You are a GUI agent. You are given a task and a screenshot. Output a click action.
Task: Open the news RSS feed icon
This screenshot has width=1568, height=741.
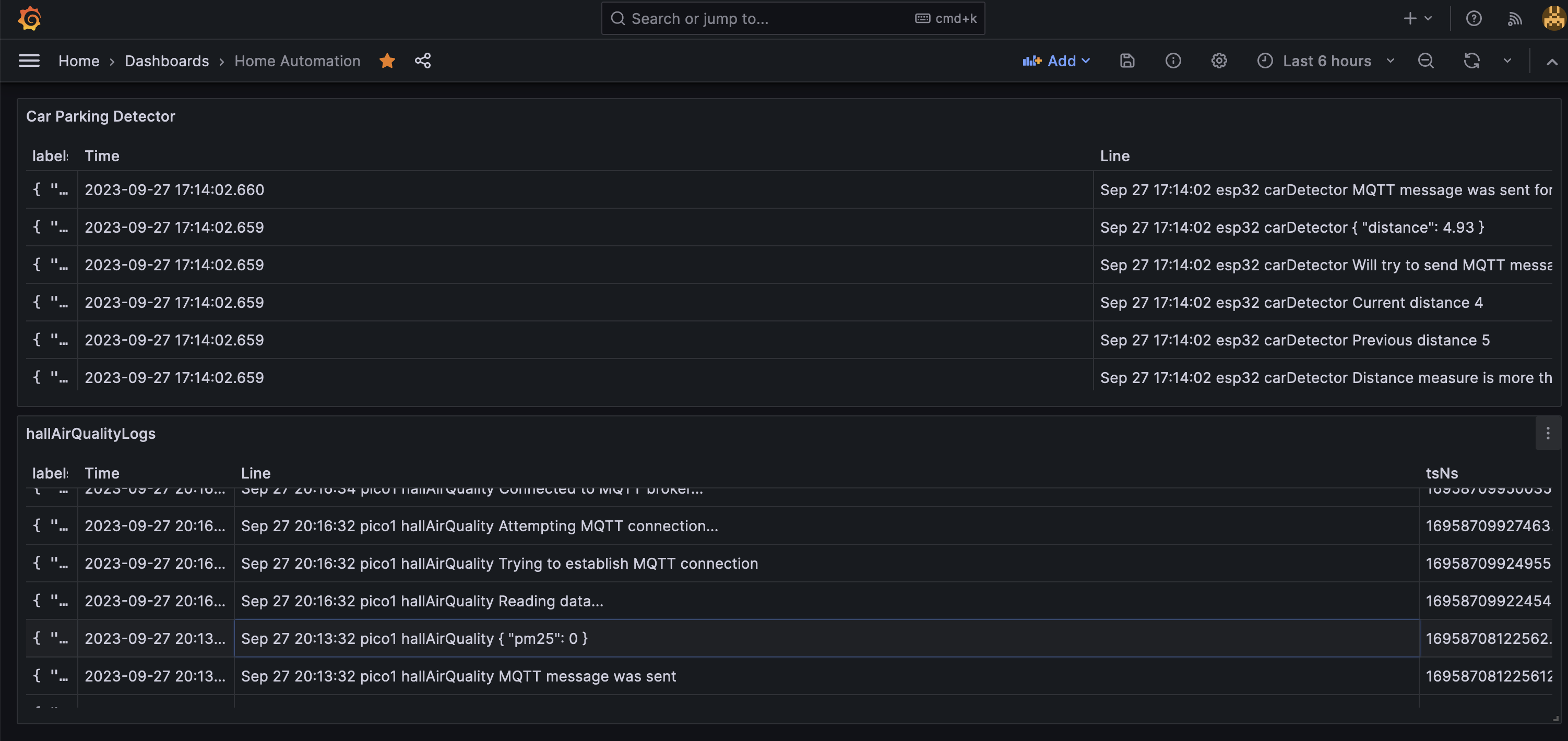pos(1514,18)
